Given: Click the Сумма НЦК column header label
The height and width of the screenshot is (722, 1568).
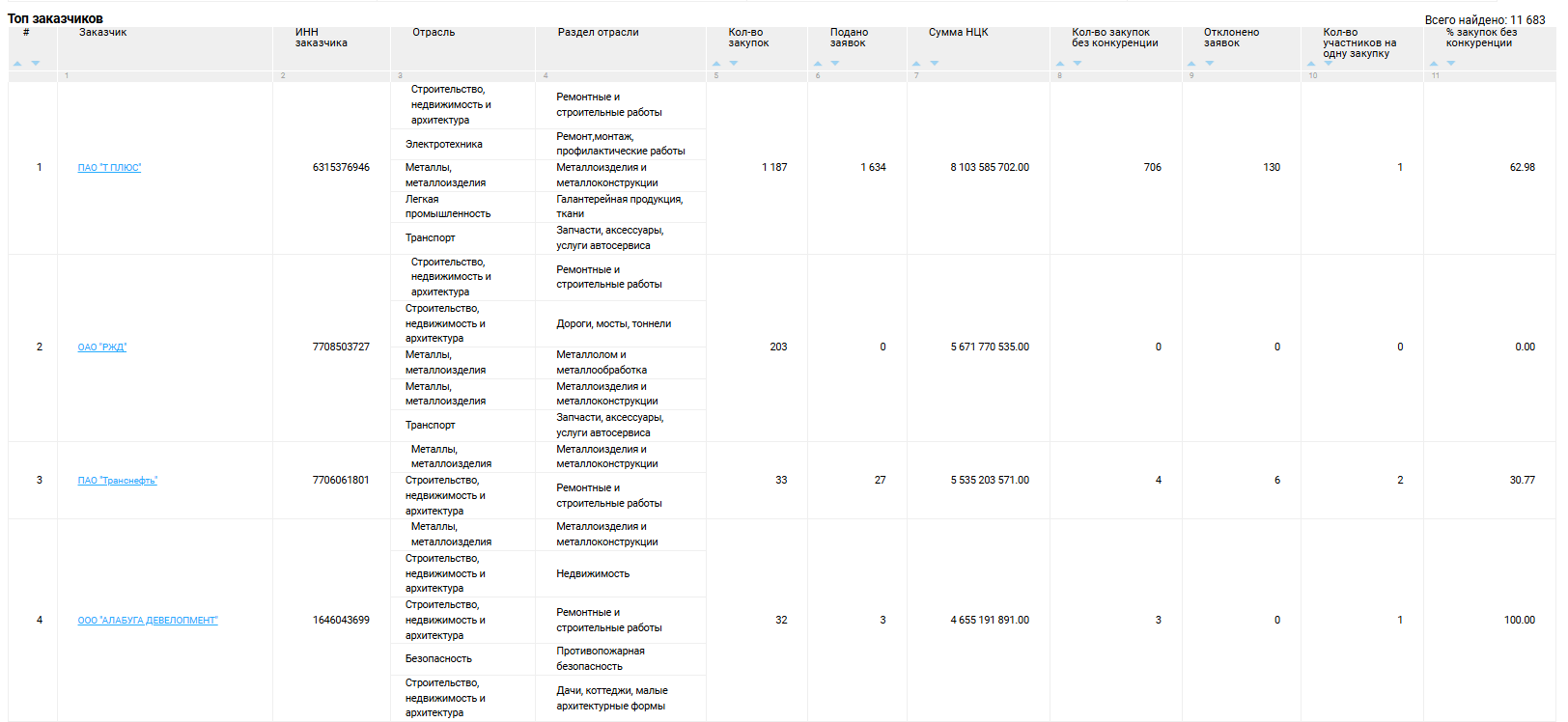Looking at the screenshot, I should 959,33.
